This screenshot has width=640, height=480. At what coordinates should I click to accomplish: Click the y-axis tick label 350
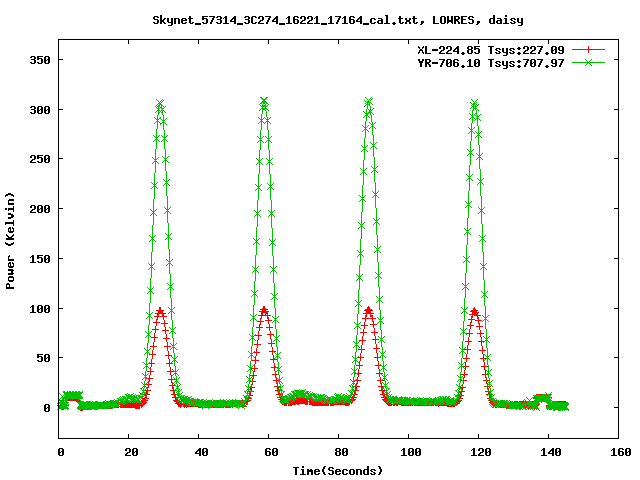pos(40,60)
